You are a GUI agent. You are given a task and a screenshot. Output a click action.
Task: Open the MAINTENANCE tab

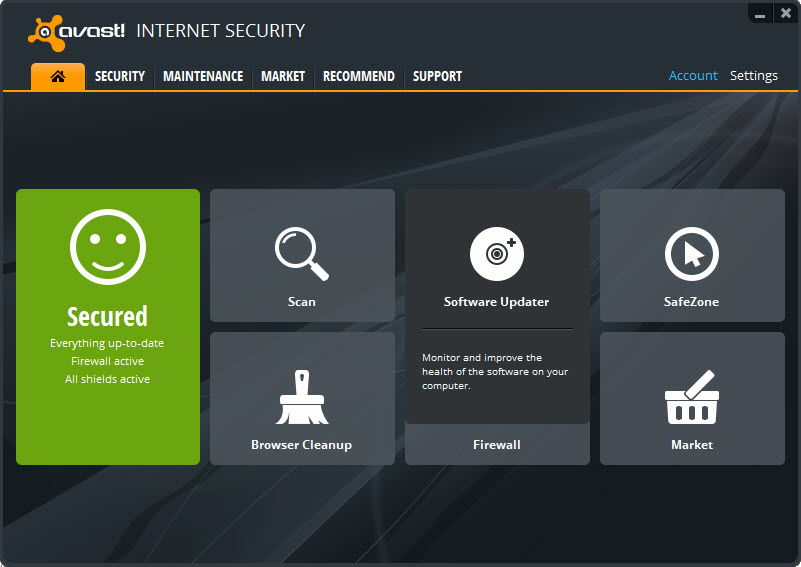[203, 77]
